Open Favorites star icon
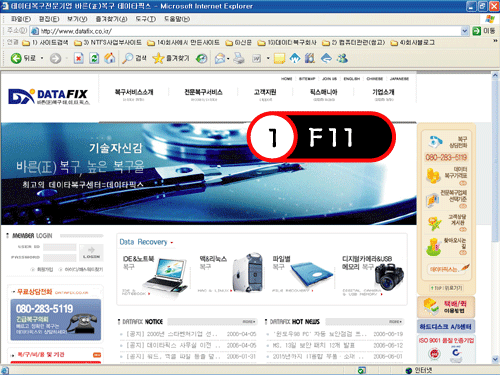 click(x=158, y=58)
